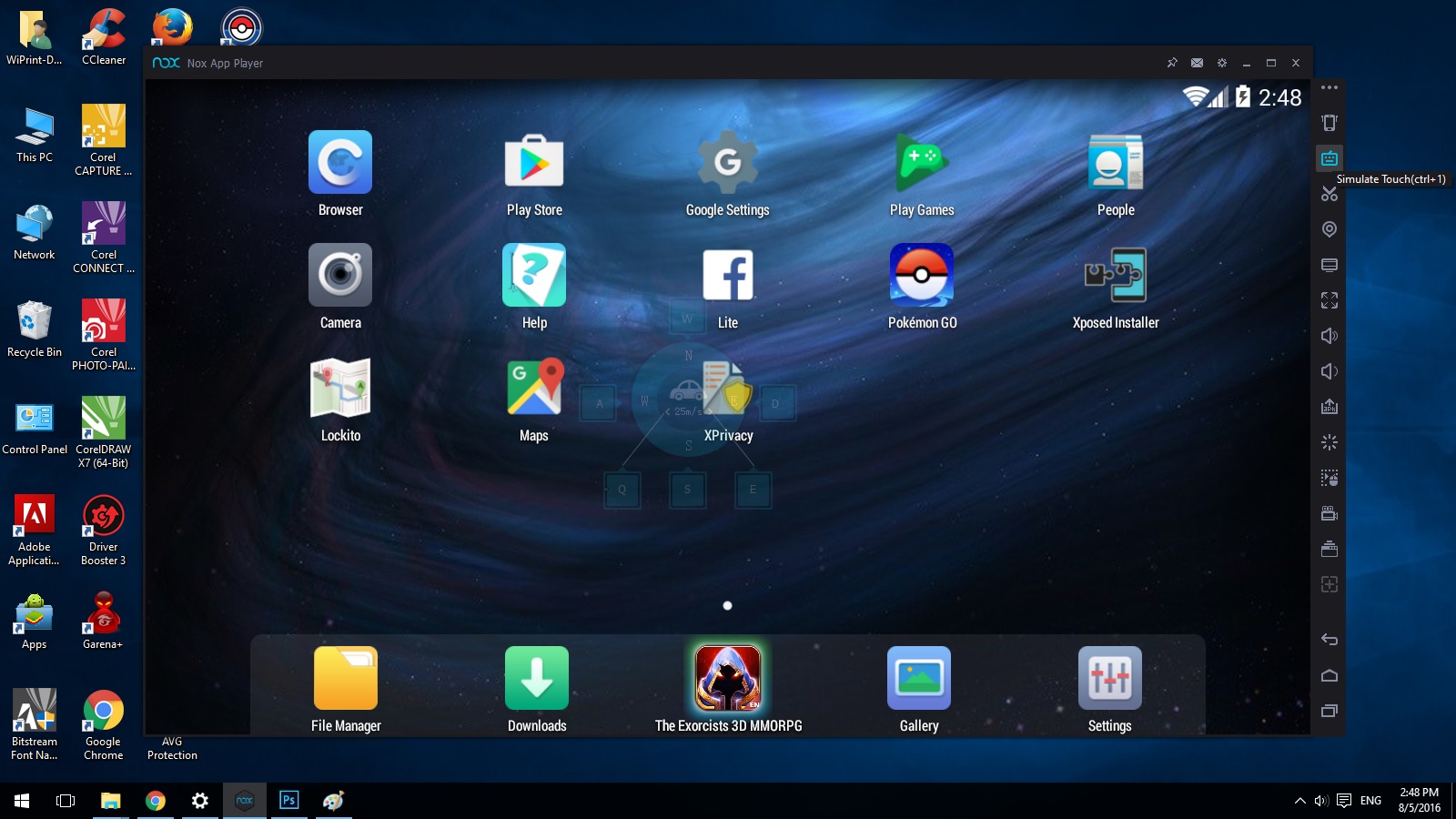This screenshot has width=1456, height=819.
Task: Launch the Play Store app
Action: pyautogui.click(x=534, y=162)
